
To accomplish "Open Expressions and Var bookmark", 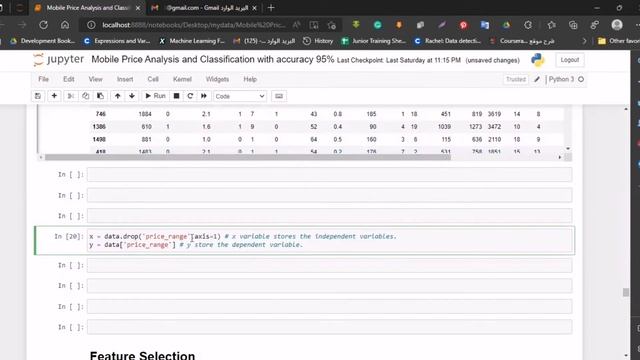I will click(x=117, y=41).
